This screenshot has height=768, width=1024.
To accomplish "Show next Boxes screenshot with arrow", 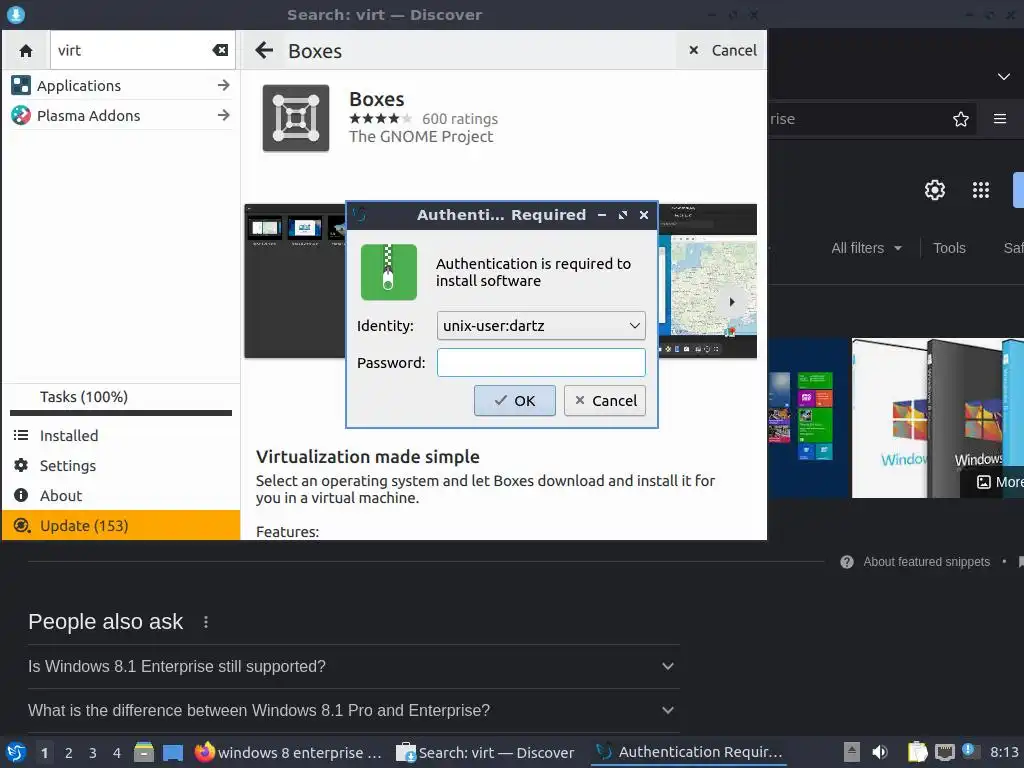I will click(731, 302).
